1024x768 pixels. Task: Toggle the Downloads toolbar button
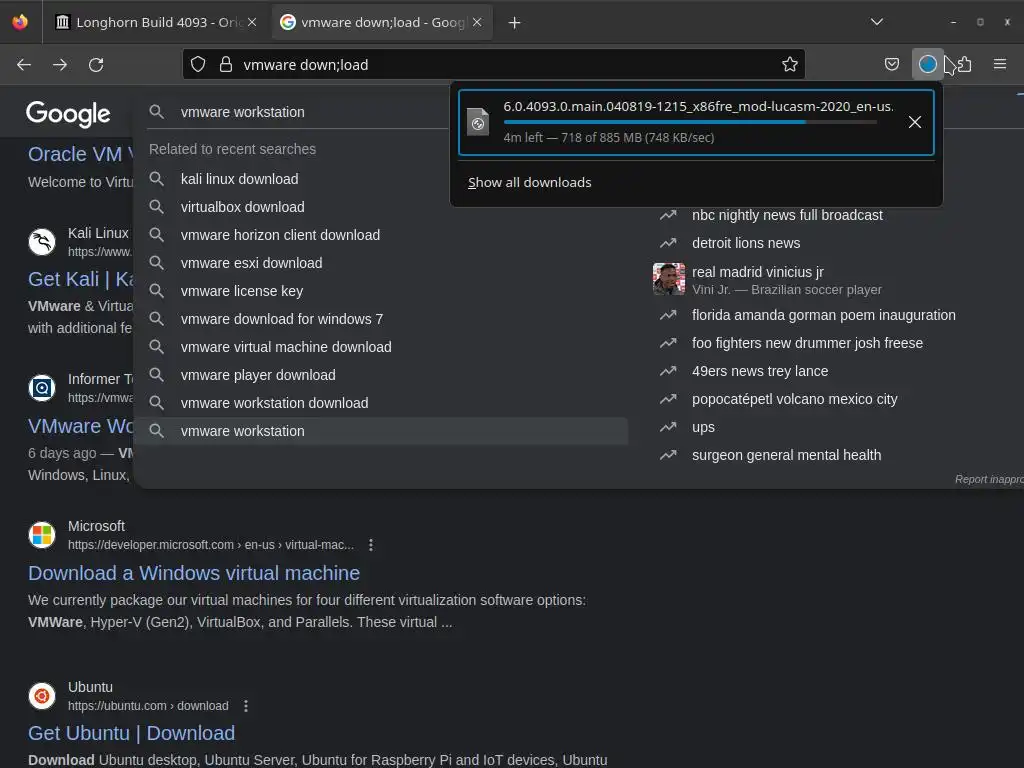pyautogui.click(x=927, y=64)
